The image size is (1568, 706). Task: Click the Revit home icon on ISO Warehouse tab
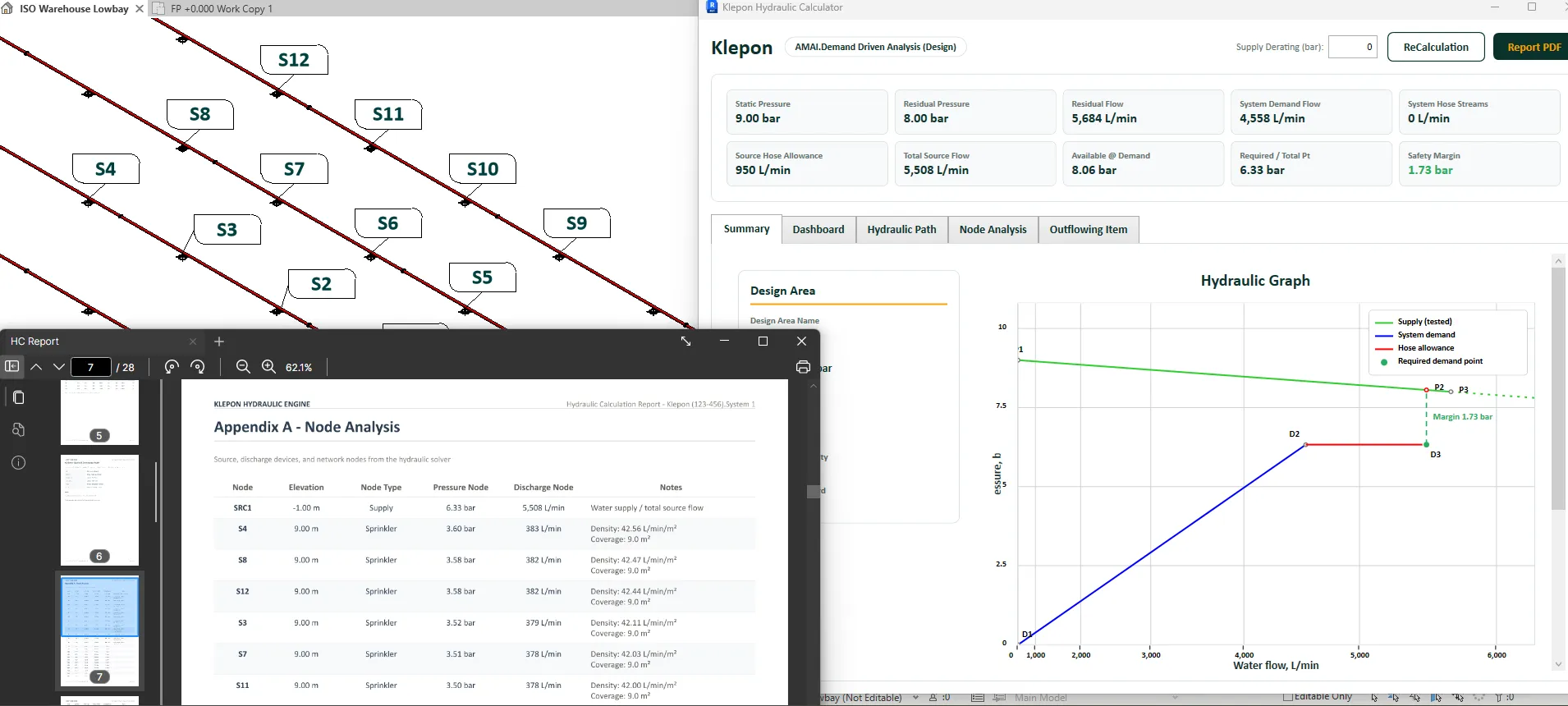click(x=7, y=8)
